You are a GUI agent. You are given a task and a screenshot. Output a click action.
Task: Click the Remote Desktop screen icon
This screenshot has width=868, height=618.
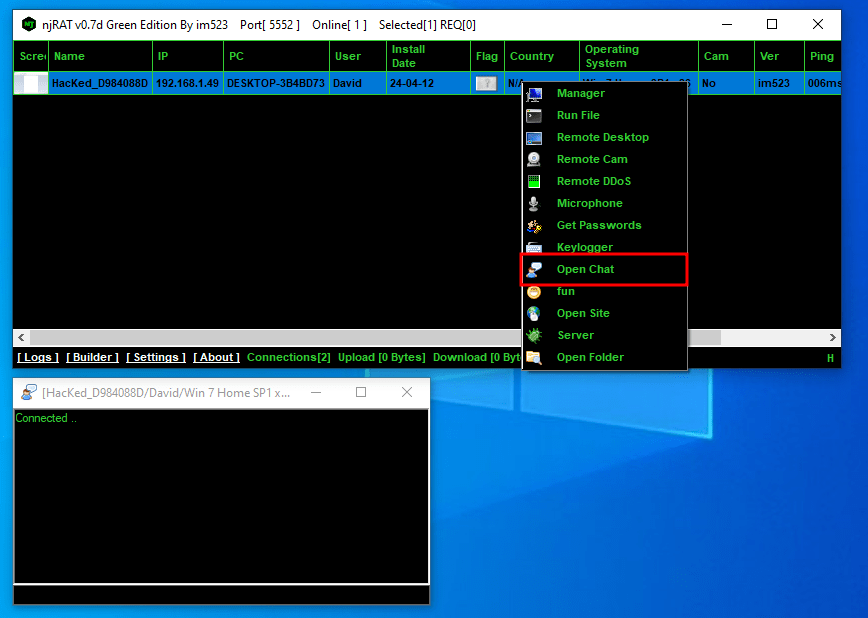tap(534, 138)
